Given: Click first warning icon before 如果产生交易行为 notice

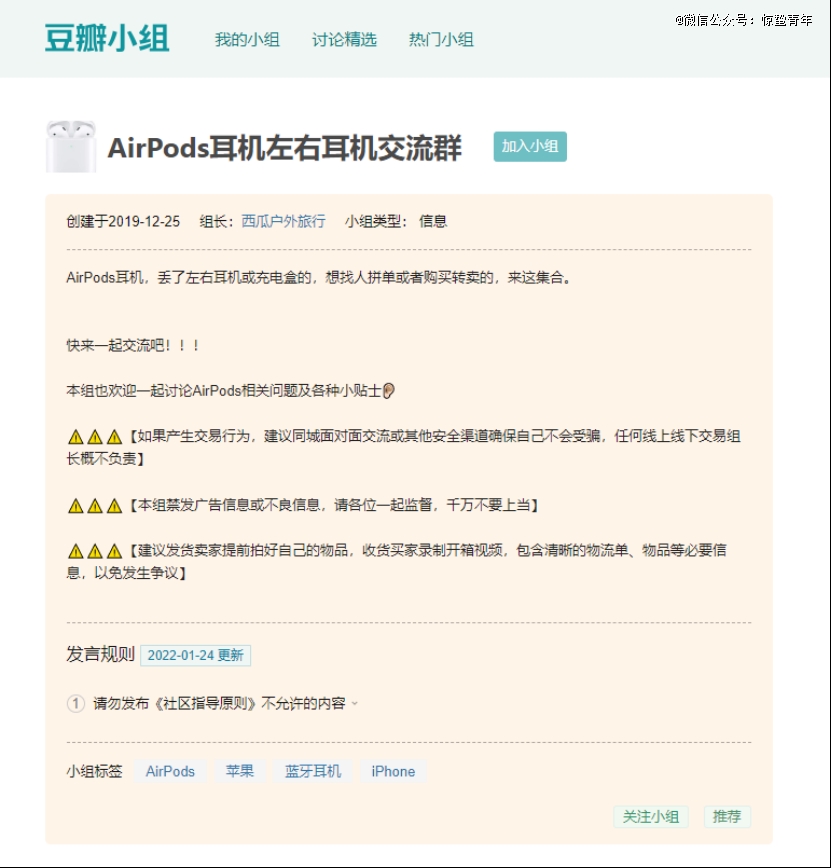Looking at the screenshot, I should coord(76,437).
